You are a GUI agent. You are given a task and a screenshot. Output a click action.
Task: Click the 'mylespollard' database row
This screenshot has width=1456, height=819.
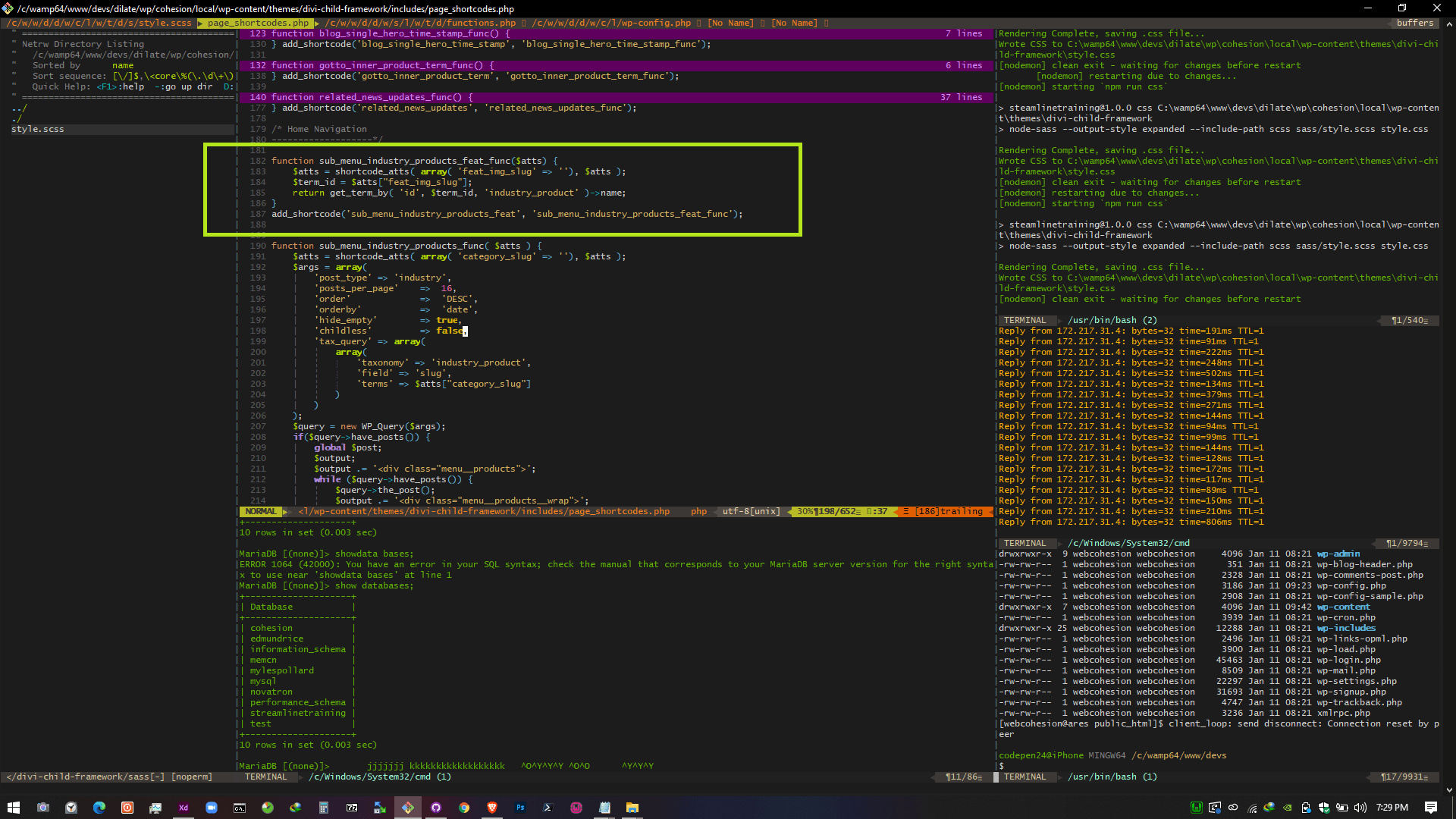tap(281, 670)
